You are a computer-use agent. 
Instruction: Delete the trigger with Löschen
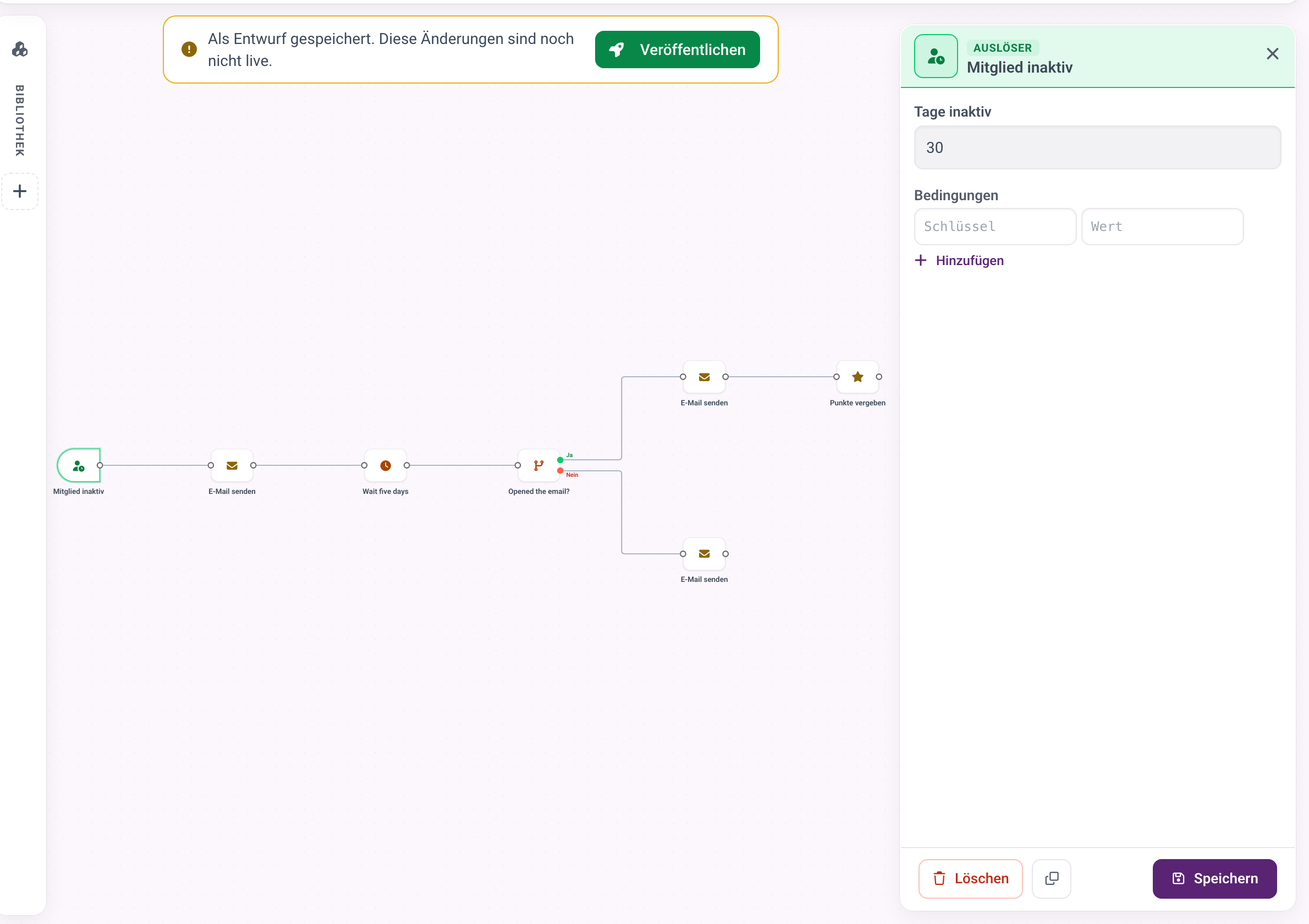pyautogui.click(x=970, y=878)
